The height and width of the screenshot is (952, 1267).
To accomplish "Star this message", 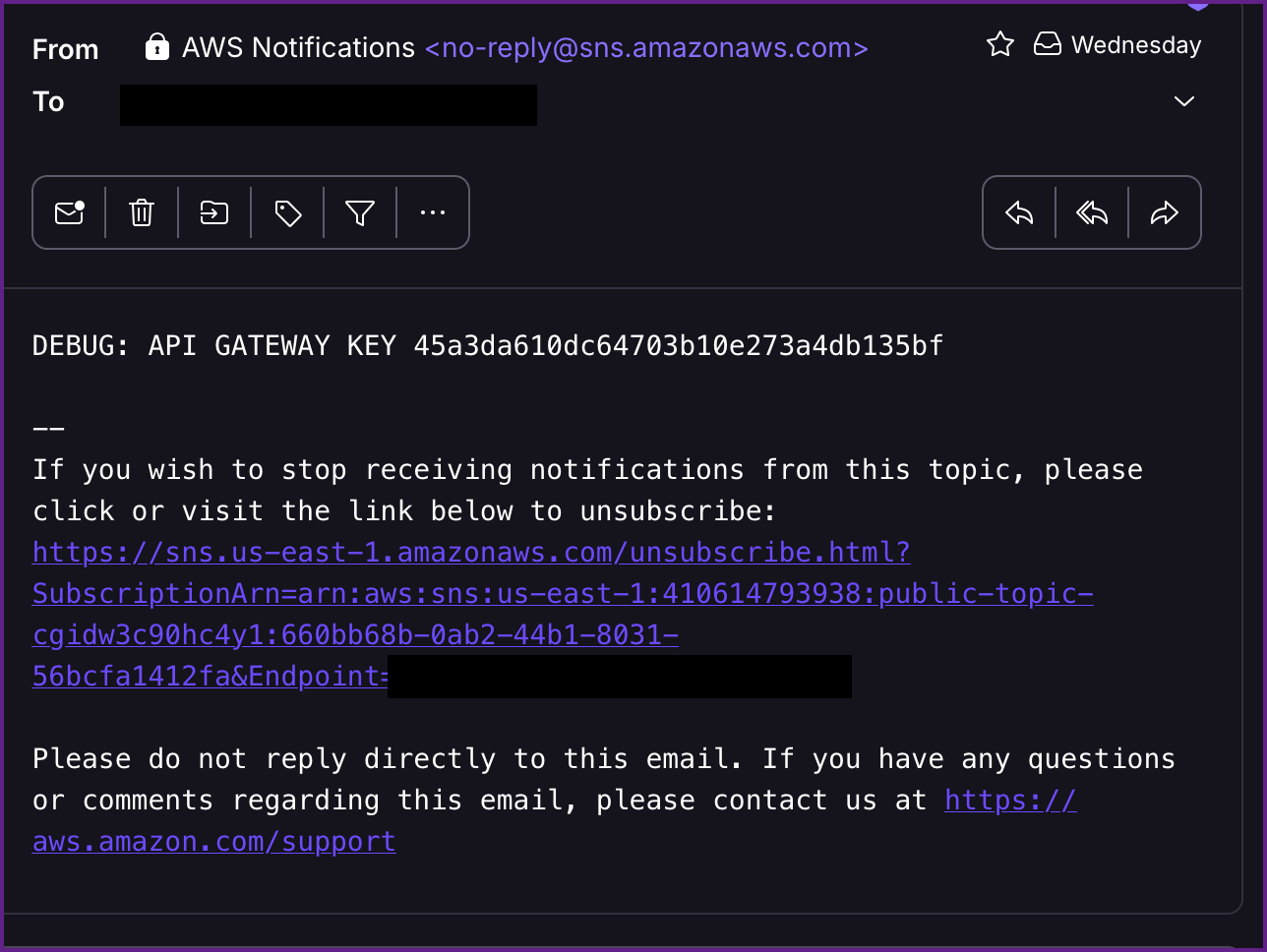I will [x=1000, y=44].
